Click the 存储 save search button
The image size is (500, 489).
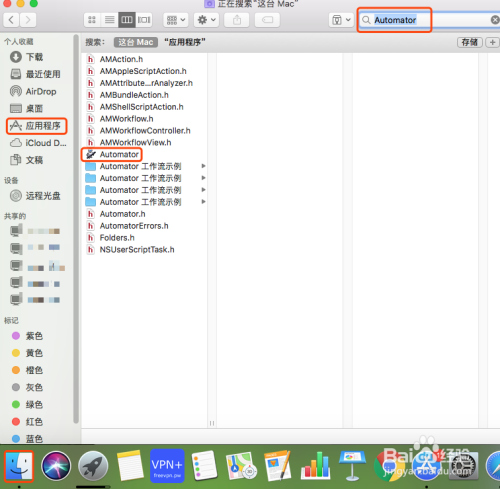click(470, 42)
